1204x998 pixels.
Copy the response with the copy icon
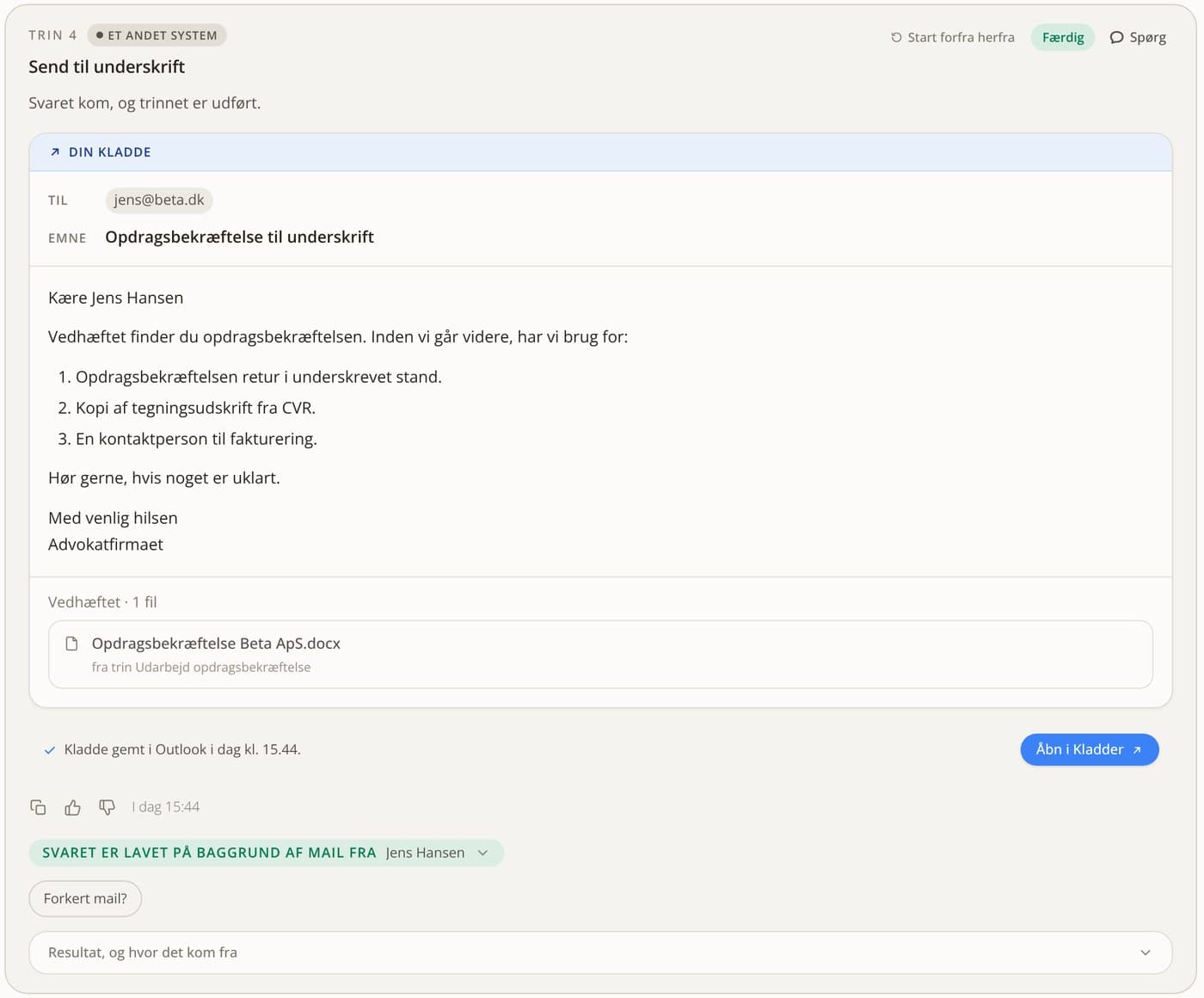(38, 807)
